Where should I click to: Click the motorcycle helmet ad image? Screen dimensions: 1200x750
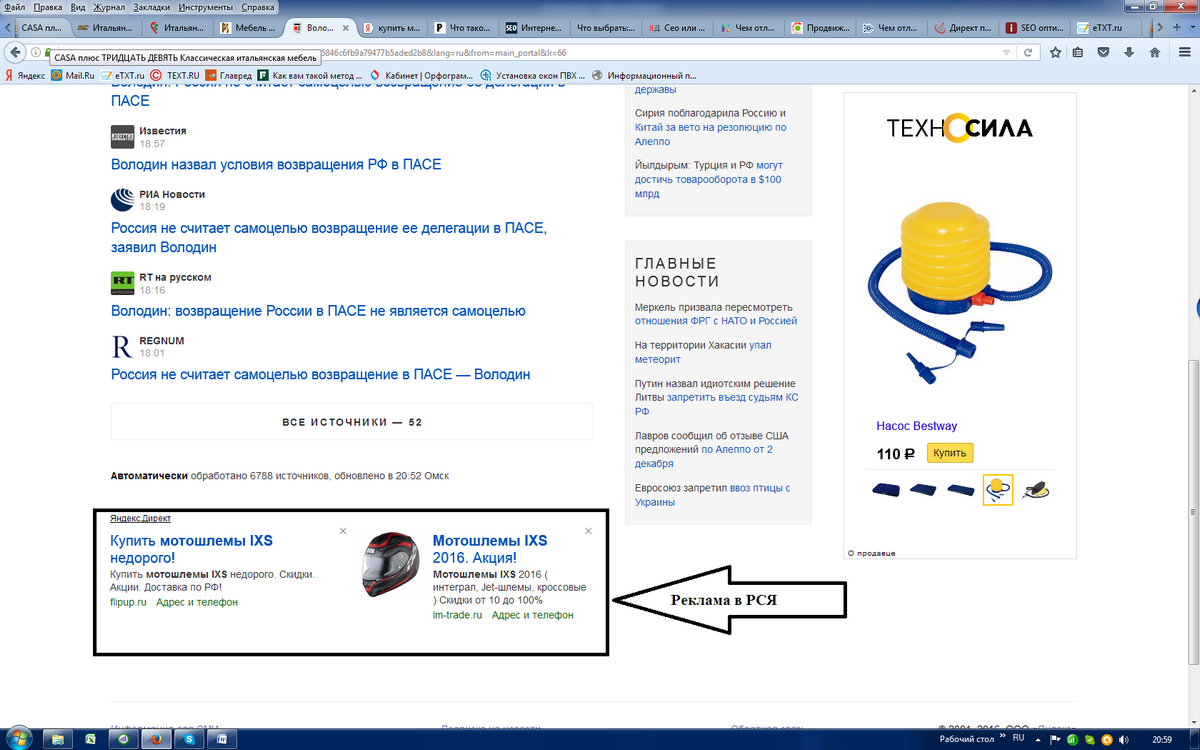pos(391,563)
